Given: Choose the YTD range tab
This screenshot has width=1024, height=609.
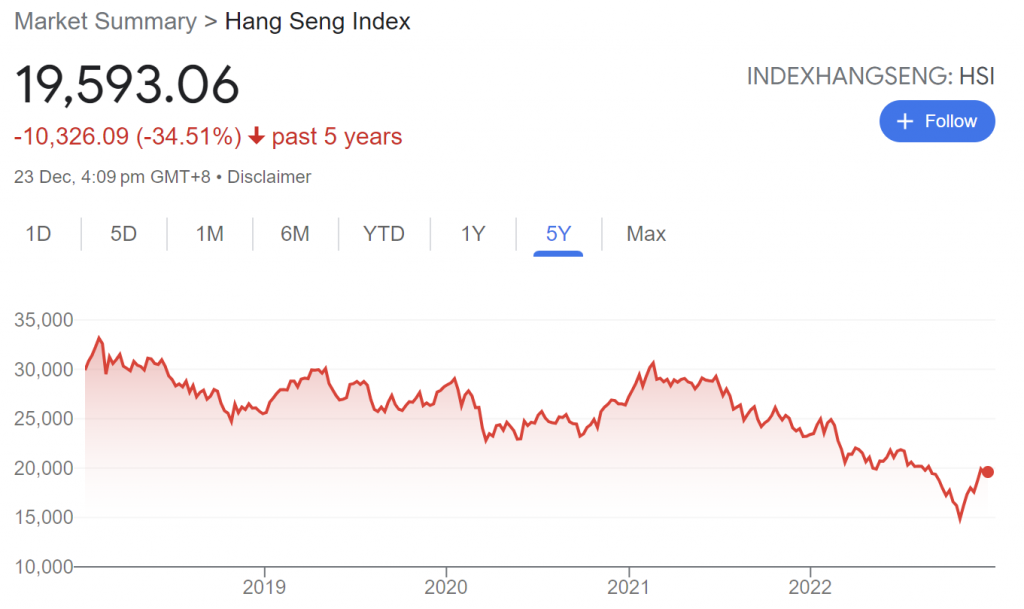Looking at the screenshot, I should 384,234.
